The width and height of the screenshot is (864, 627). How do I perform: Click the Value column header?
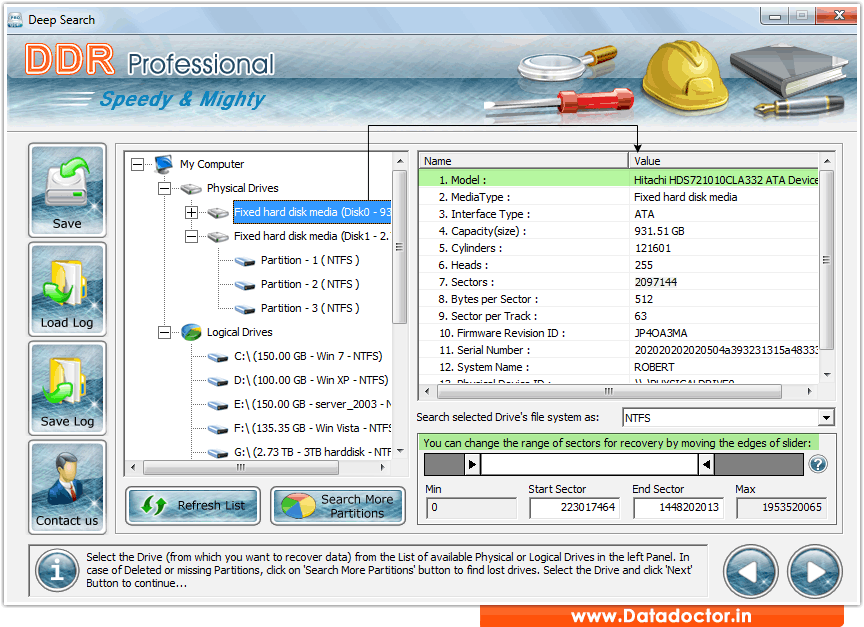click(723, 161)
